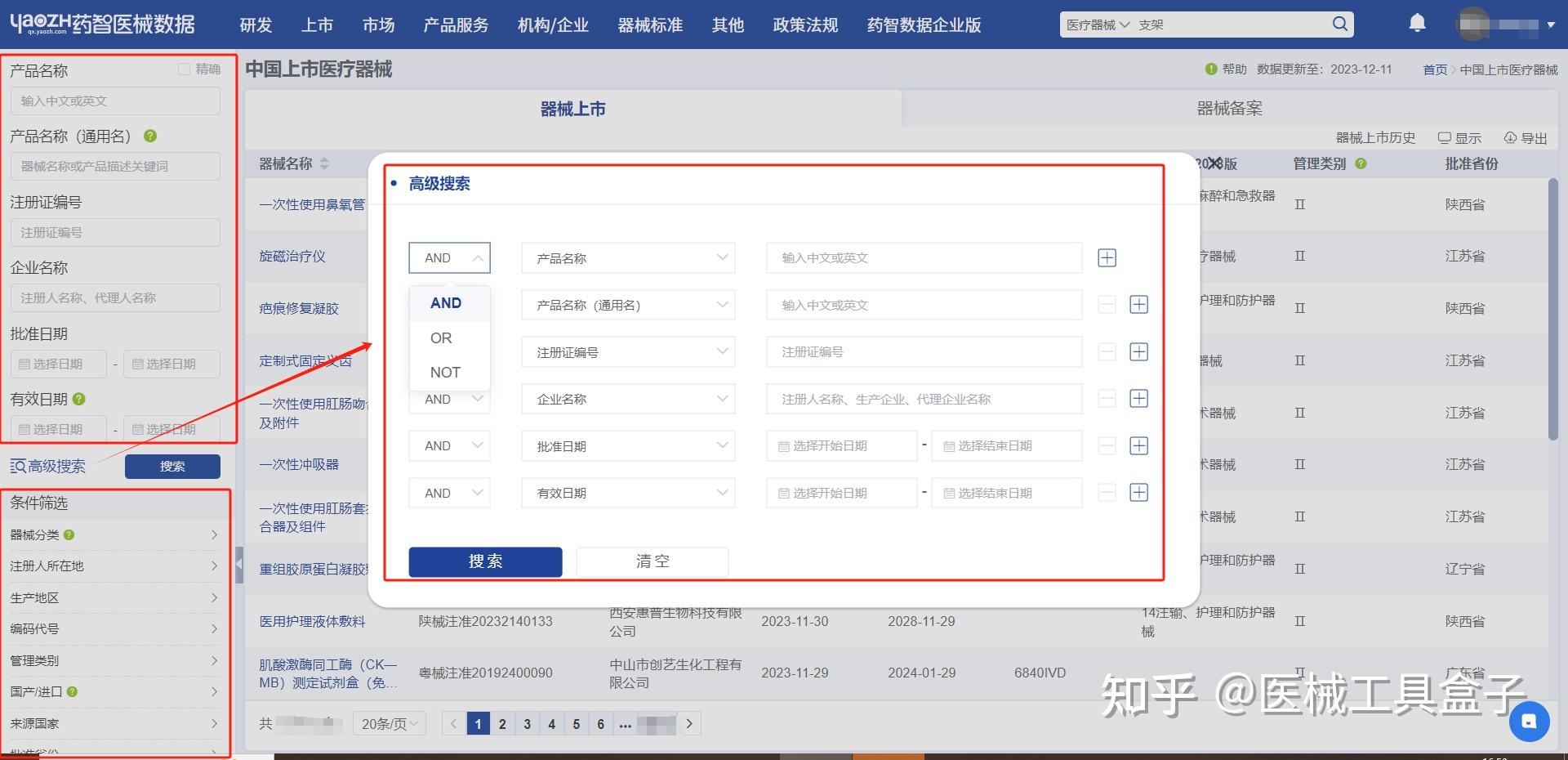The height and width of the screenshot is (760, 1568).
Task: Click the sidebar 搜索 button
Action: (172, 467)
